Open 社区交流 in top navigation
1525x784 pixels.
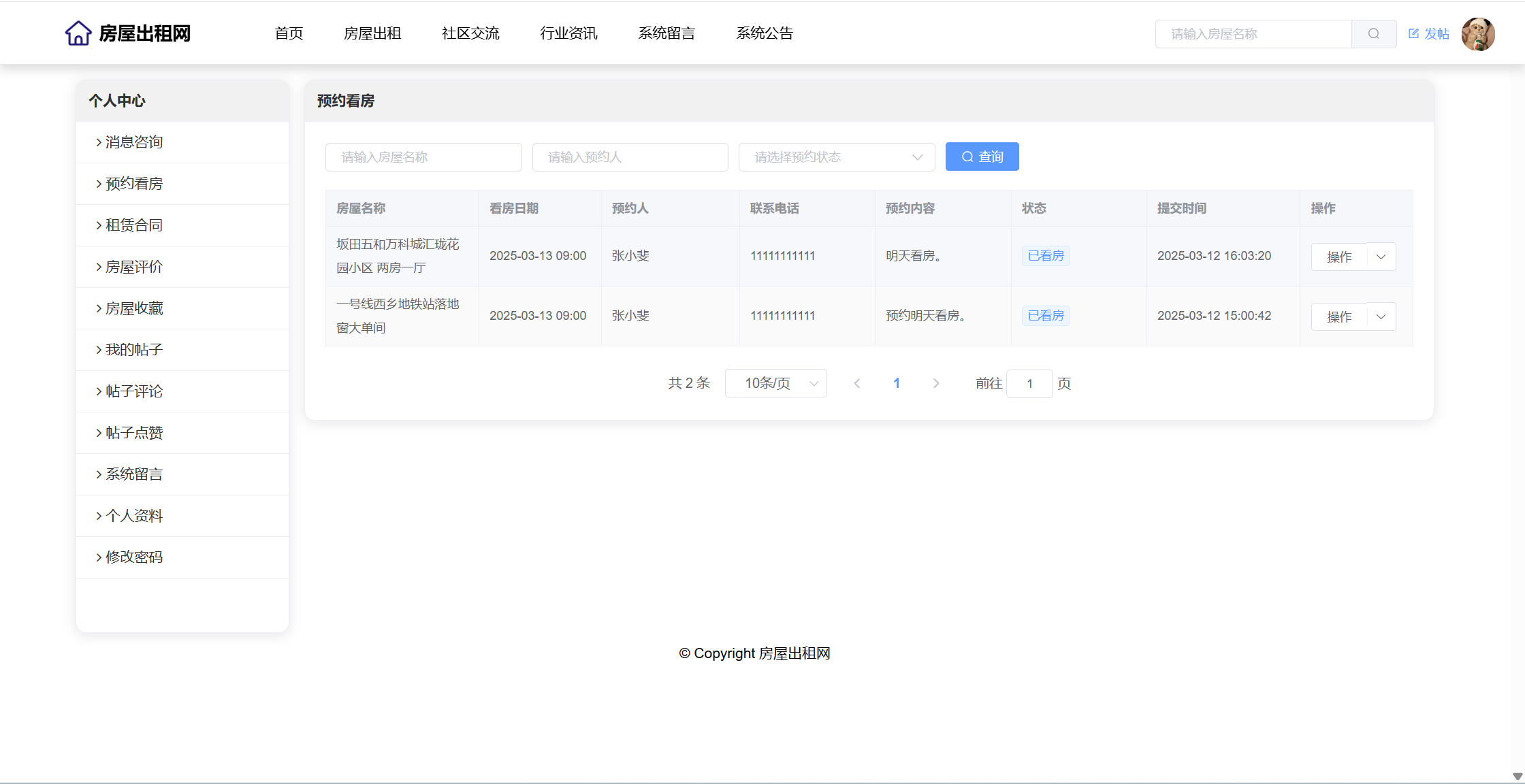(x=470, y=33)
